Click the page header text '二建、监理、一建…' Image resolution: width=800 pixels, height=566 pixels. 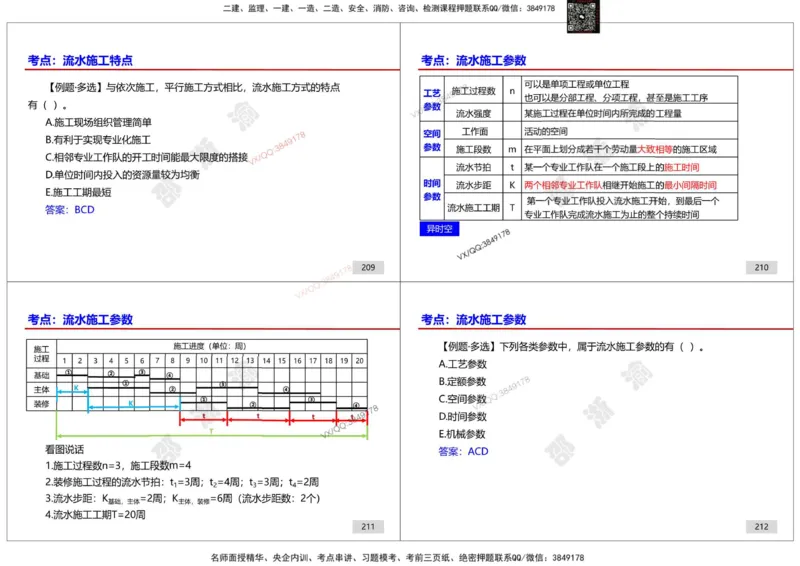pyautogui.click(x=389, y=8)
